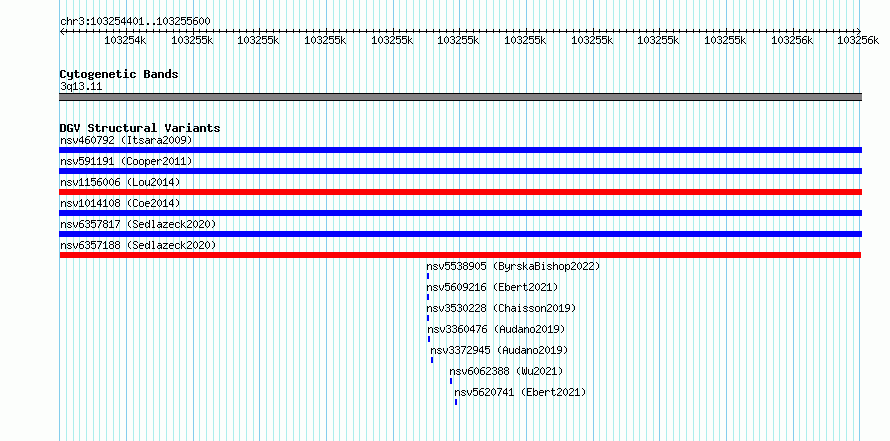The width and height of the screenshot is (890, 441).
Task: Open the nsv1014108 (Coe2014) variant label
Action: tap(120, 203)
